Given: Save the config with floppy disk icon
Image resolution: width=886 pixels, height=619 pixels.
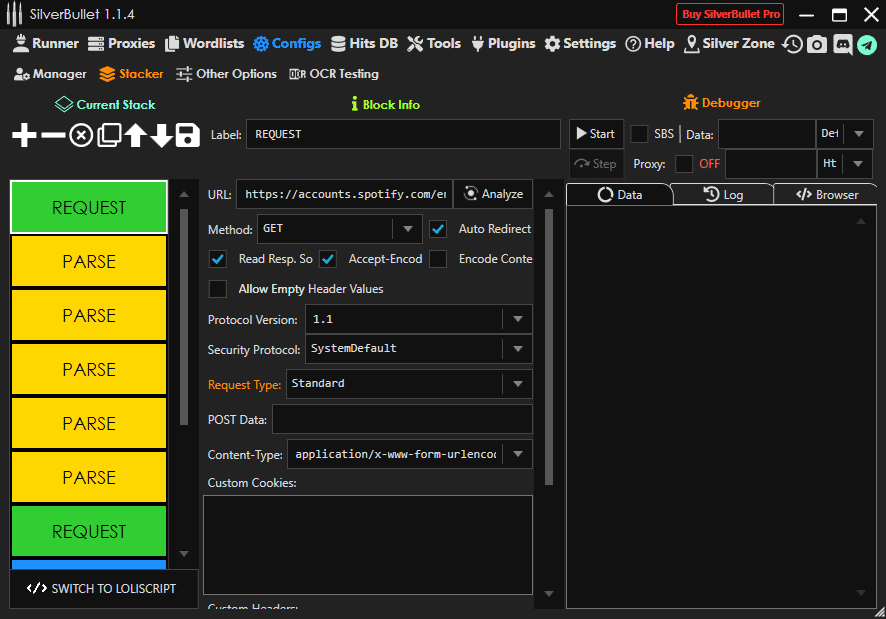Looking at the screenshot, I should coord(187,135).
